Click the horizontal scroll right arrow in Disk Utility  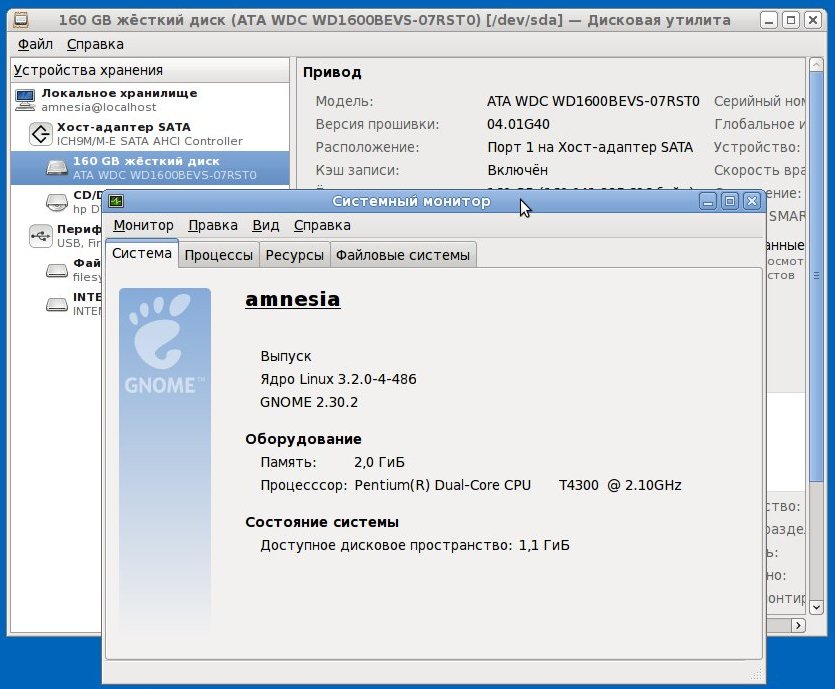798,625
